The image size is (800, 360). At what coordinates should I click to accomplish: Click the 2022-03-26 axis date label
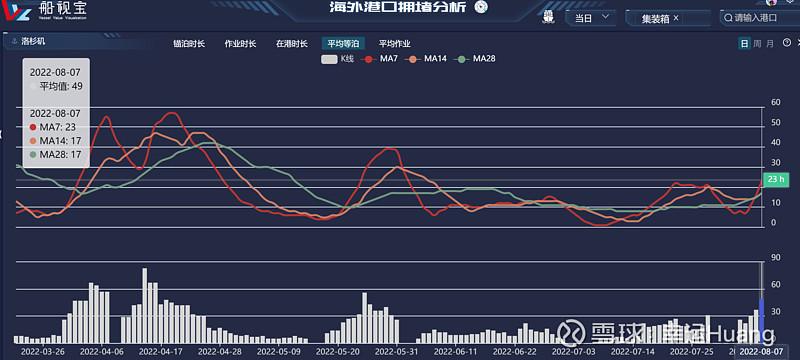coord(42,352)
